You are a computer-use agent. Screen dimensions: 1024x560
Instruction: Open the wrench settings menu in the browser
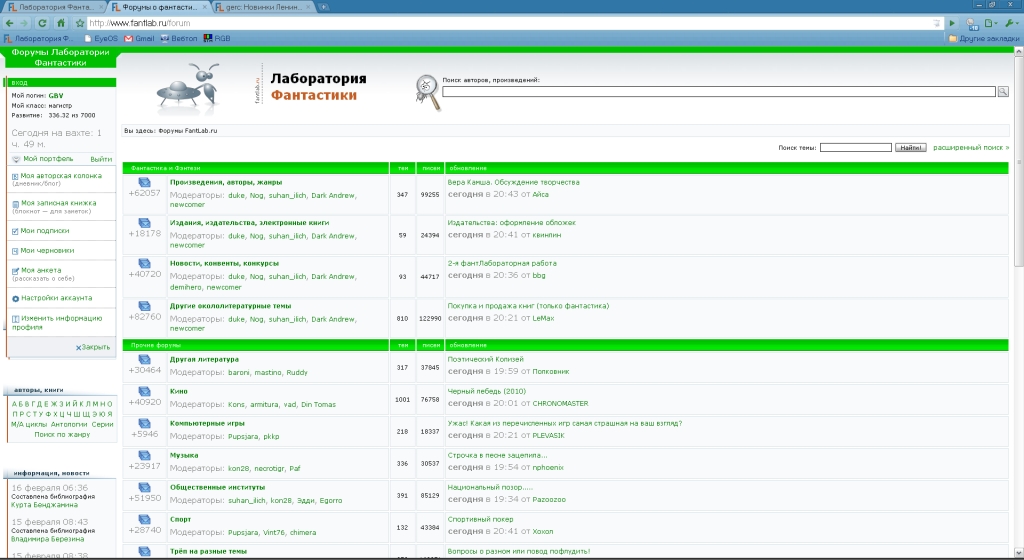[x=1010, y=22]
